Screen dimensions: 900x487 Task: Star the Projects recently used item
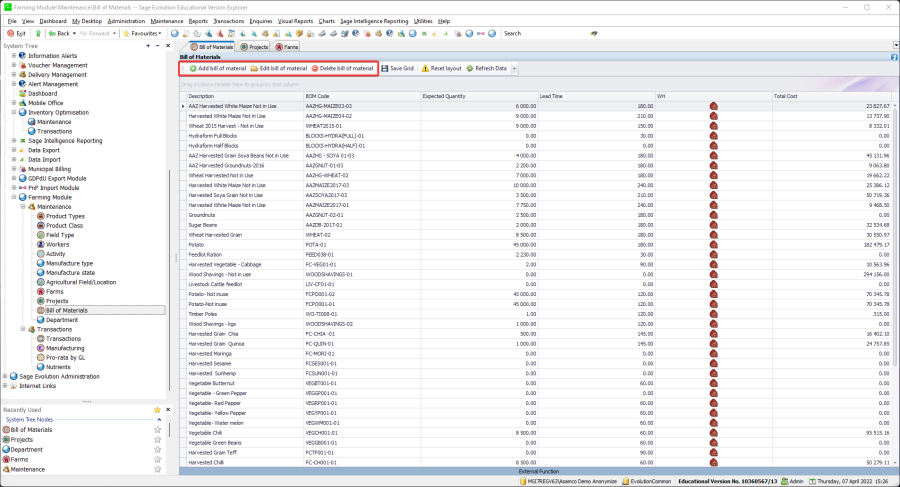(x=157, y=439)
